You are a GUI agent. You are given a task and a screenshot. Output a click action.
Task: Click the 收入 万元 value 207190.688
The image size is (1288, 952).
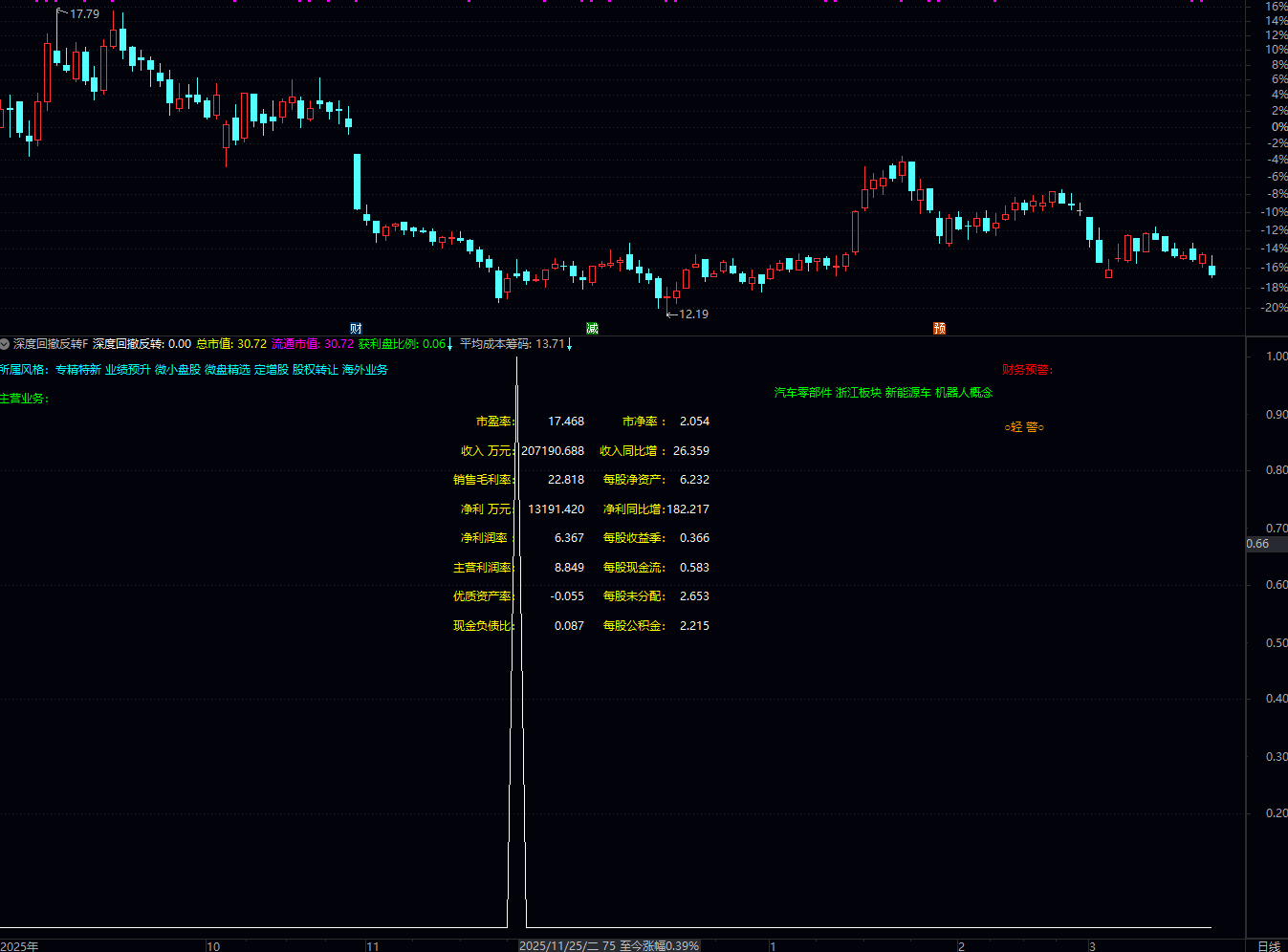coord(553,451)
